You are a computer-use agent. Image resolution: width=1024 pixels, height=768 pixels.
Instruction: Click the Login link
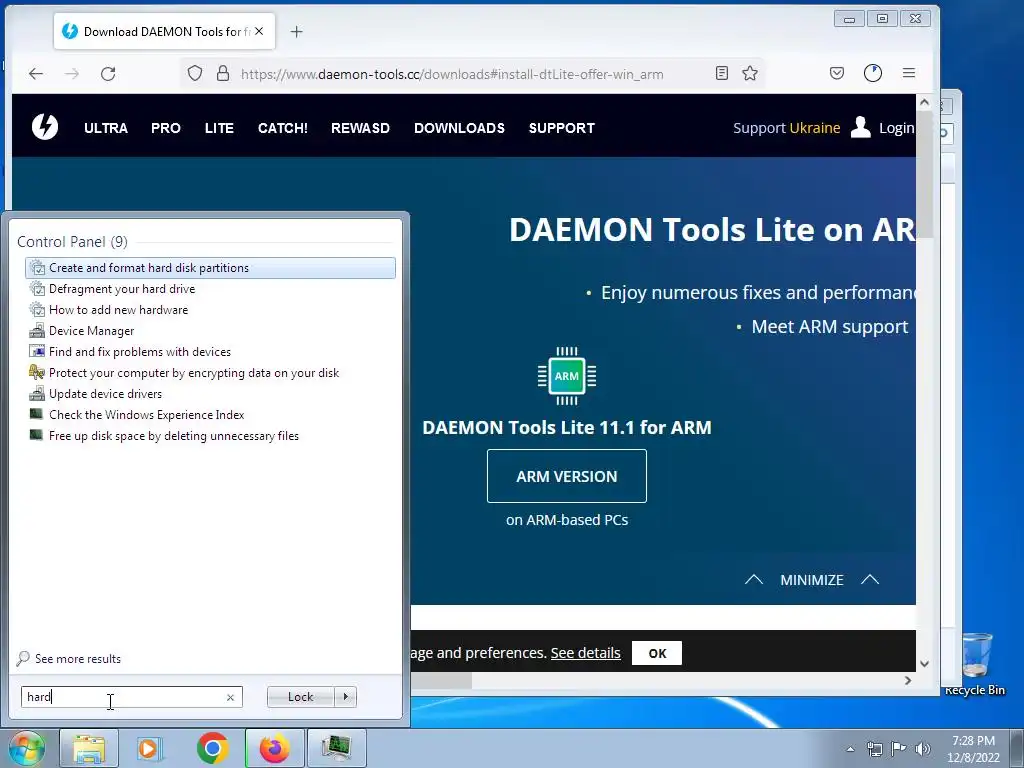click(896, 128)
